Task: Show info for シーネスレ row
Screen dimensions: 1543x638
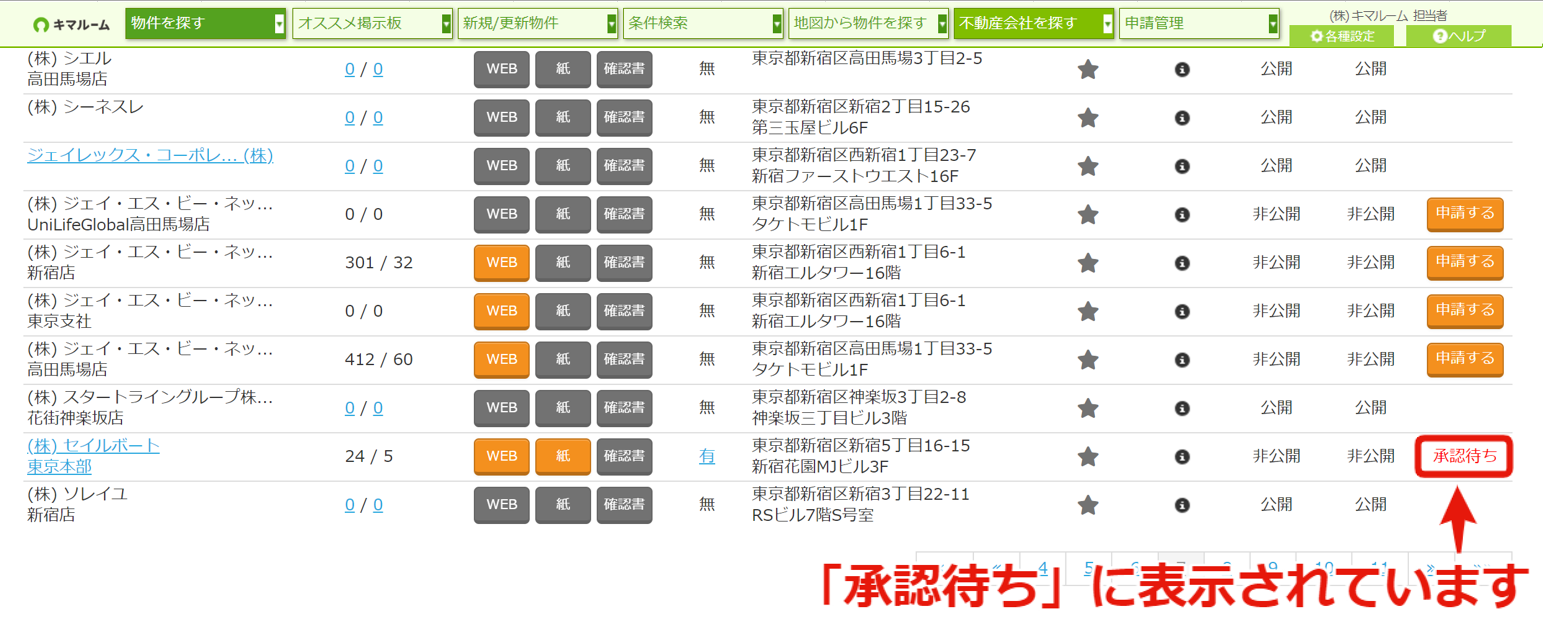Action: [x=1182, y=117]
